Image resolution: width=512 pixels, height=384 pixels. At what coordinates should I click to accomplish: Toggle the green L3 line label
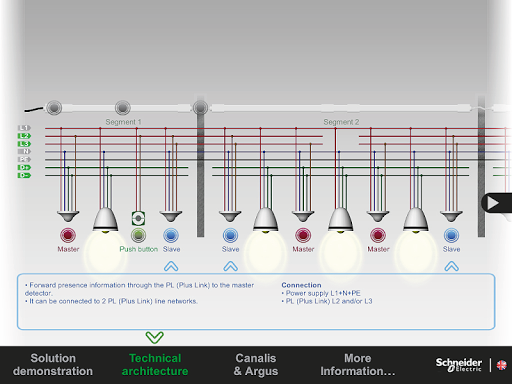(x=24, y=144)
